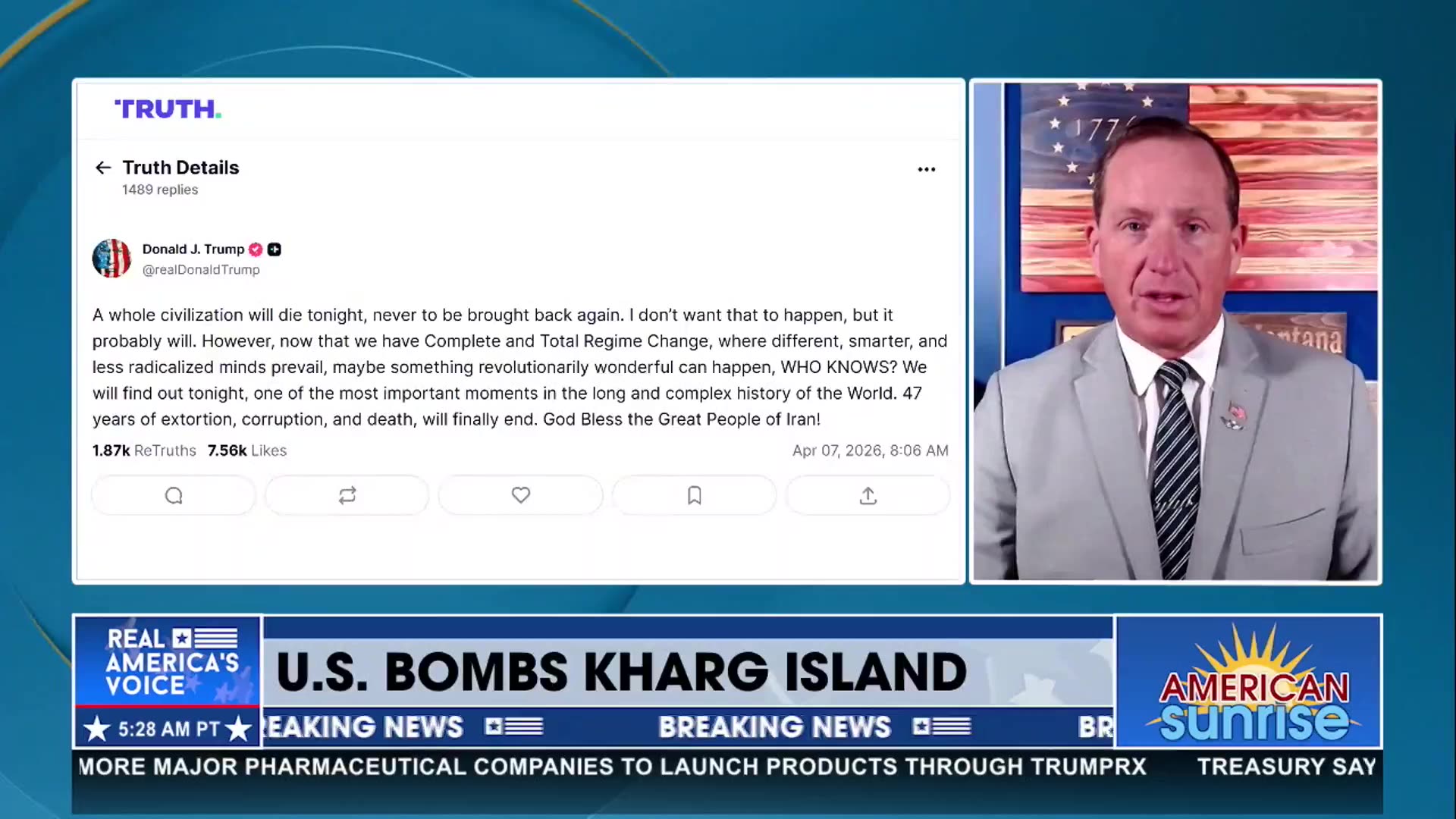
Task: Click the share upload icon
Action: [868, 495]
